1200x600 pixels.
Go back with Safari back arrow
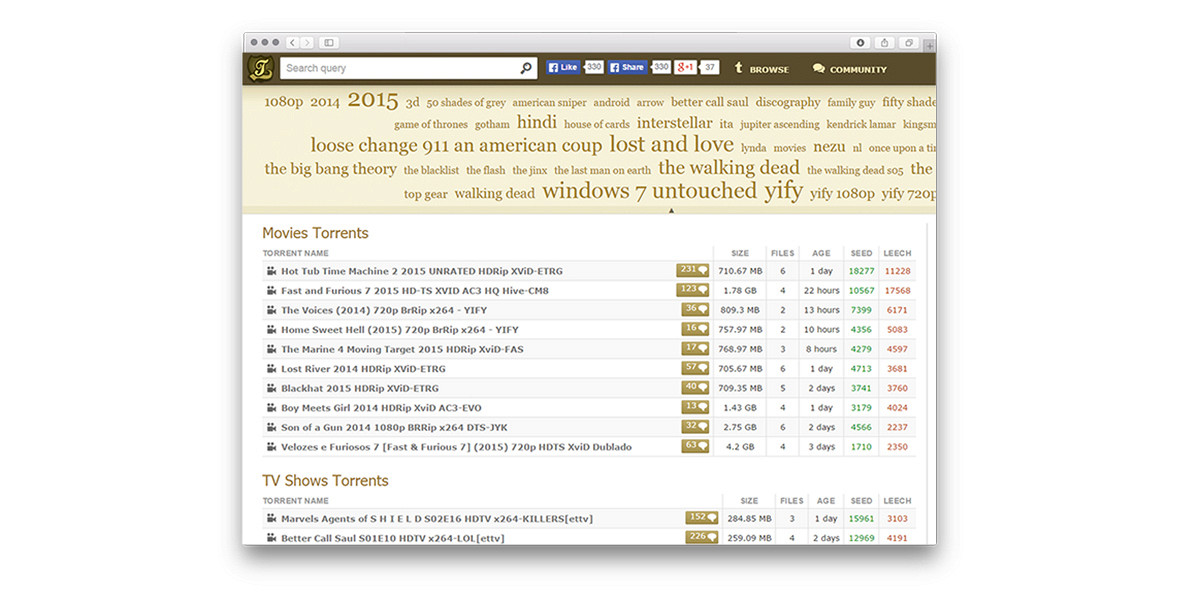point(292,43)
